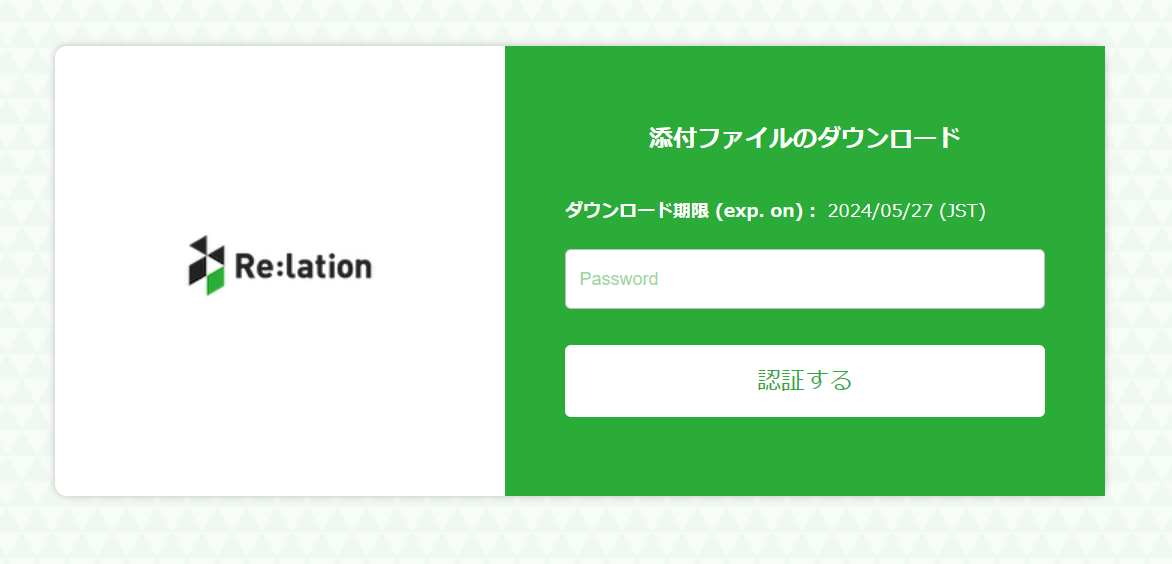
Task: Click the expiry date 2024/05/27
Action: coord(881,211)
